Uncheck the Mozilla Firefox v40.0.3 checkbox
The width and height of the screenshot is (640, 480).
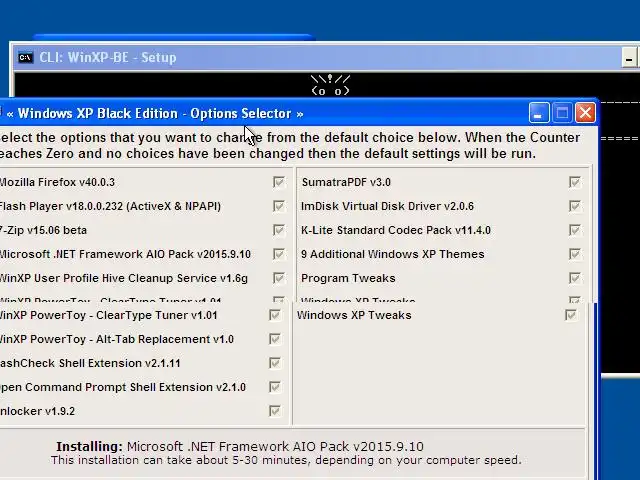click(x=279, y=182)
